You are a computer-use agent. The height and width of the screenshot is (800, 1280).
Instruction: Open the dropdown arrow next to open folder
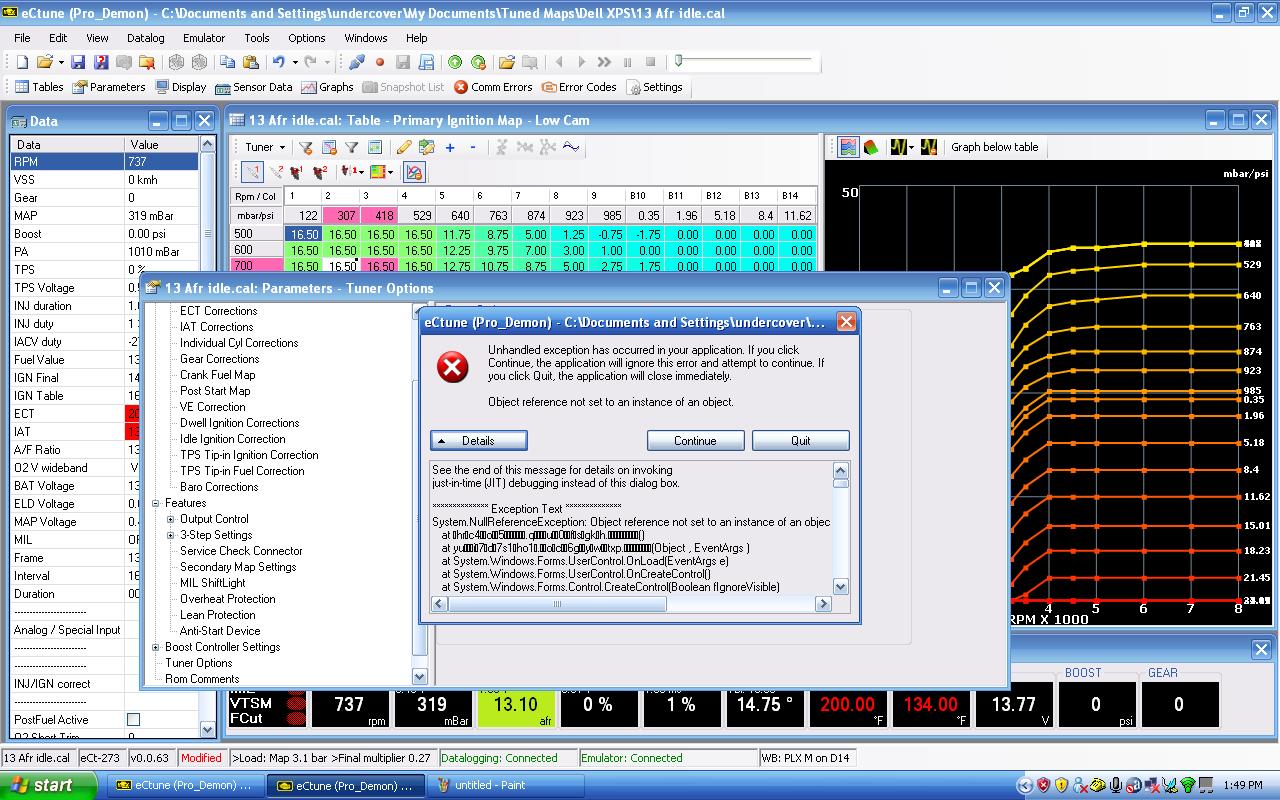click(60, 62)
